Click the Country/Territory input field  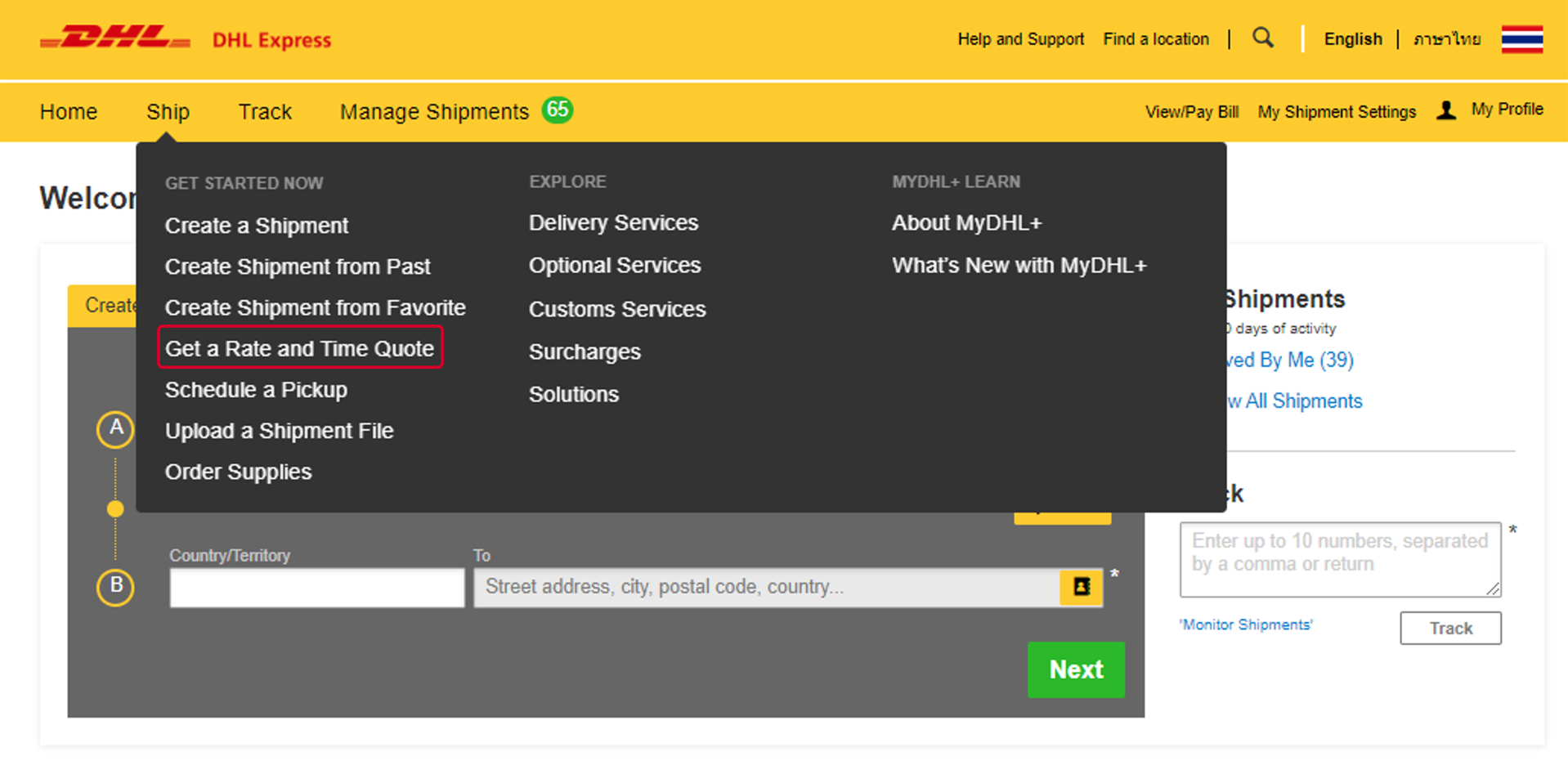(316, 587)
